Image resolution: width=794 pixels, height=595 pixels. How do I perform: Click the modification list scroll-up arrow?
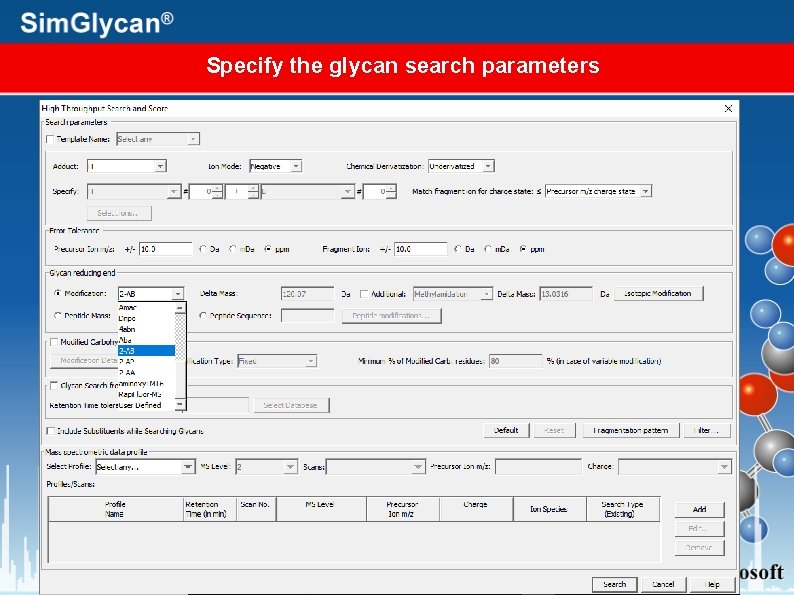click(x=180, y=308)
